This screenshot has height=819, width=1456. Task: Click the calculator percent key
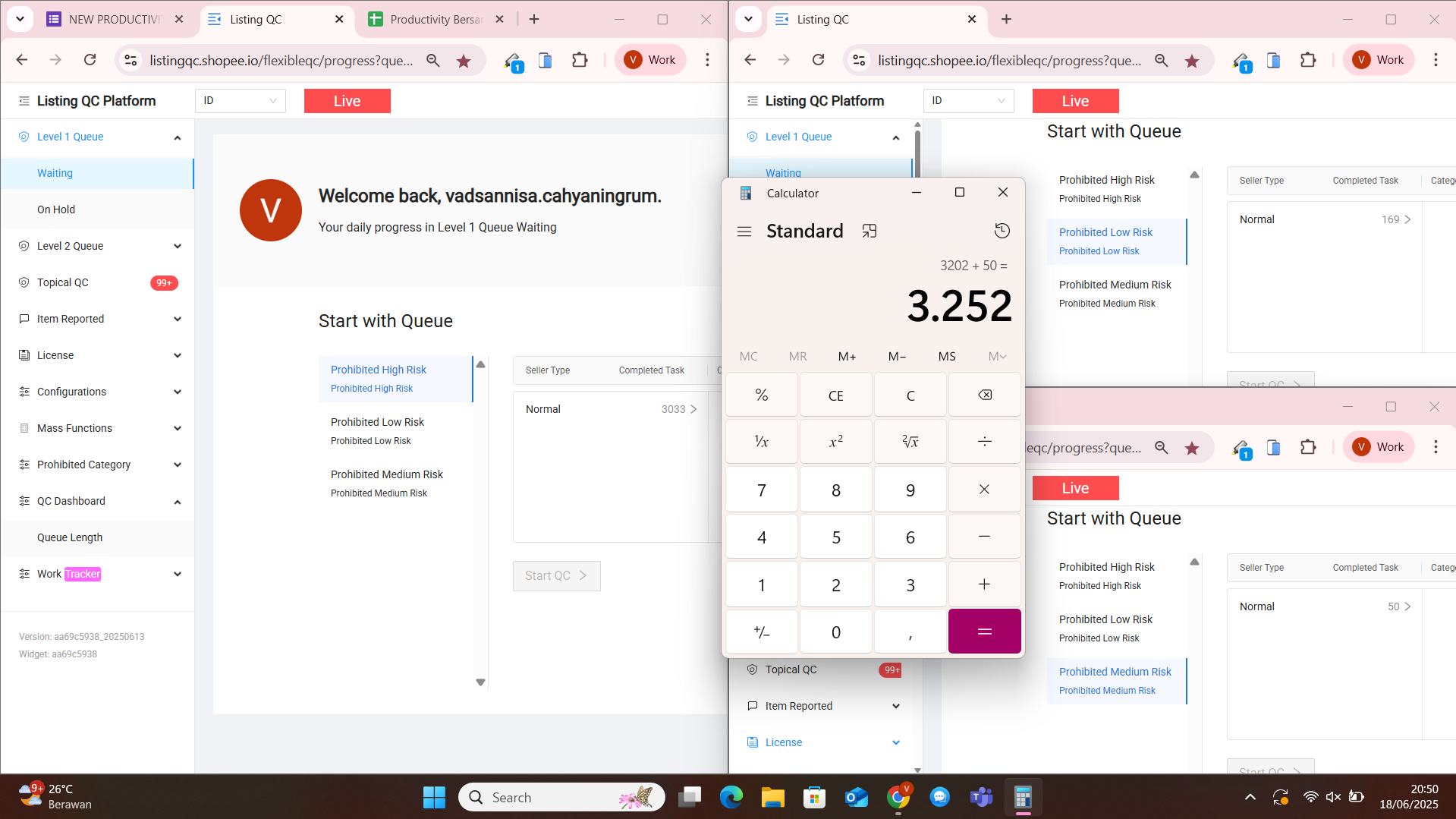click(x=762, y=395)
